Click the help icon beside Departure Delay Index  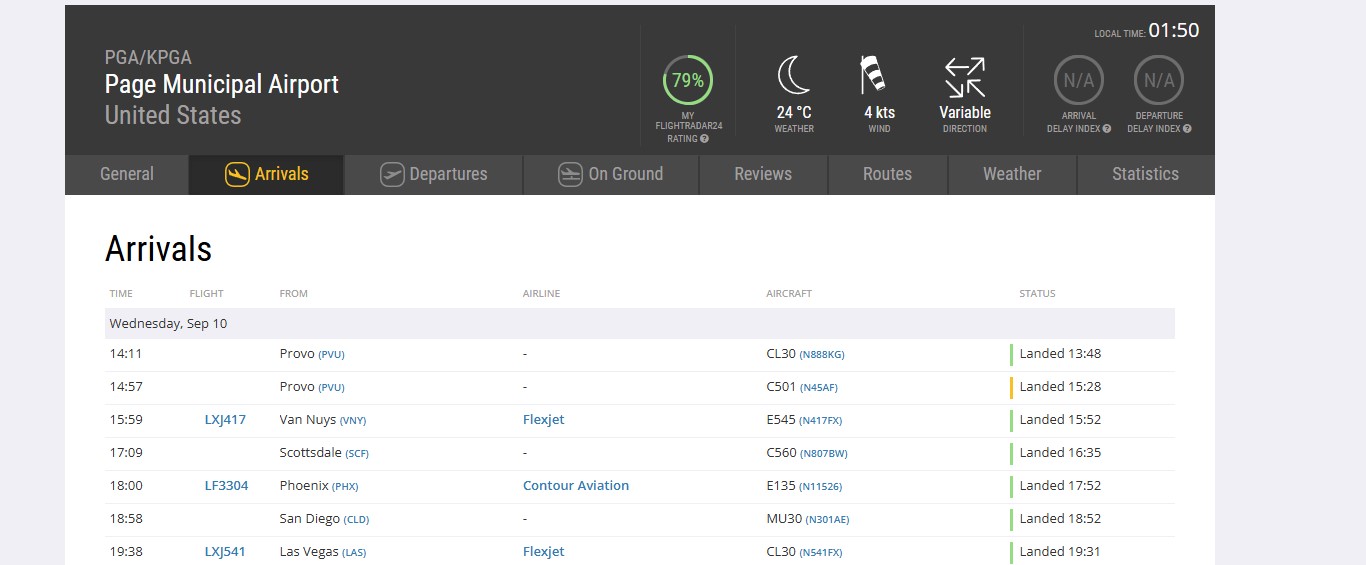[1187, 129]
